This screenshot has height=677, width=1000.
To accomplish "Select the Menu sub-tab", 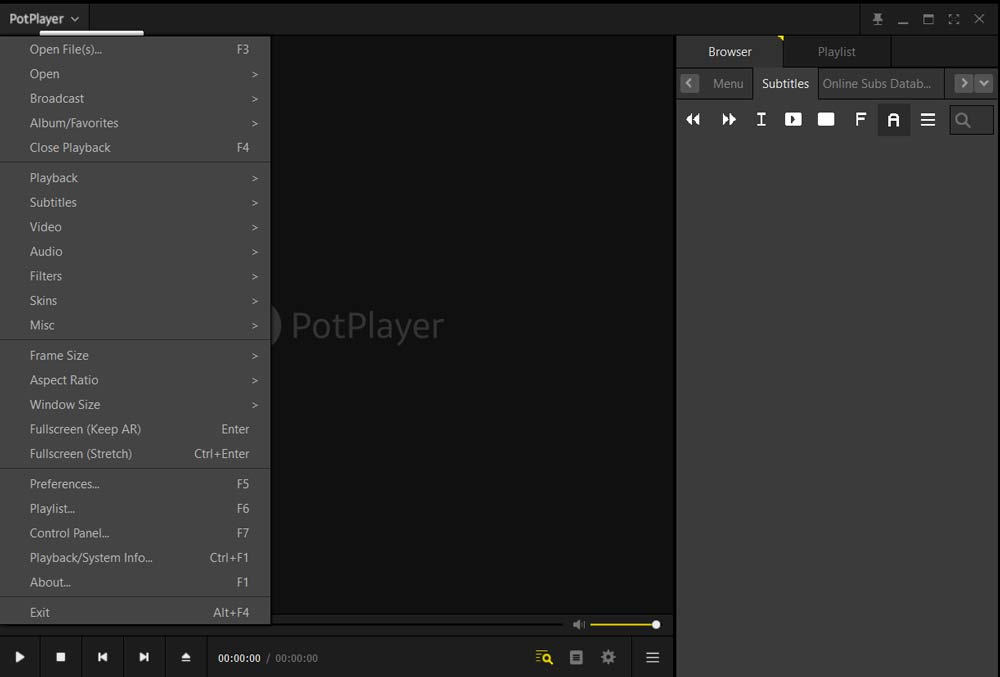I will pos(728,84).
